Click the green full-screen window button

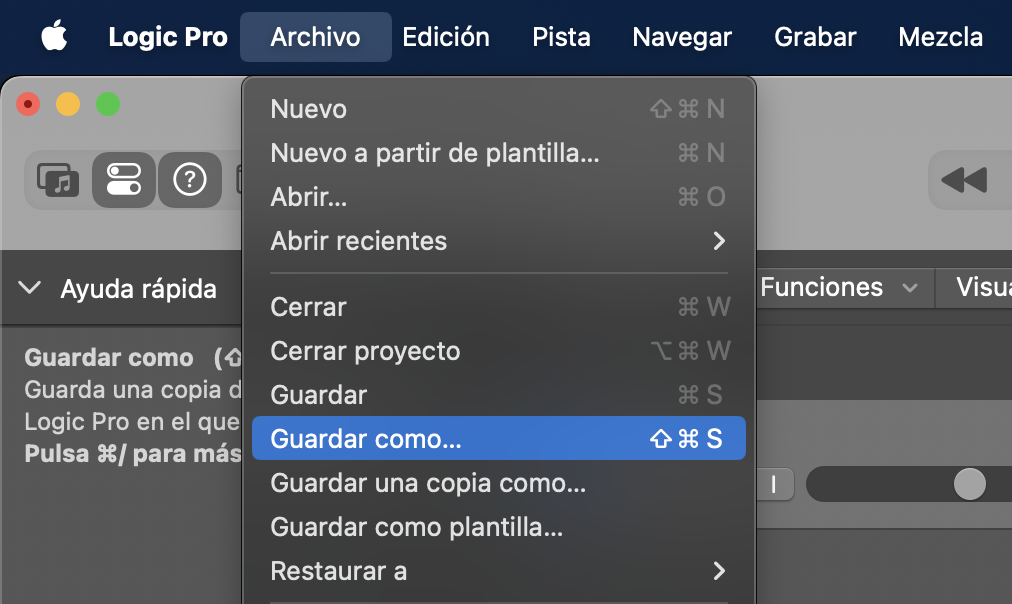[x=107, y=103]
